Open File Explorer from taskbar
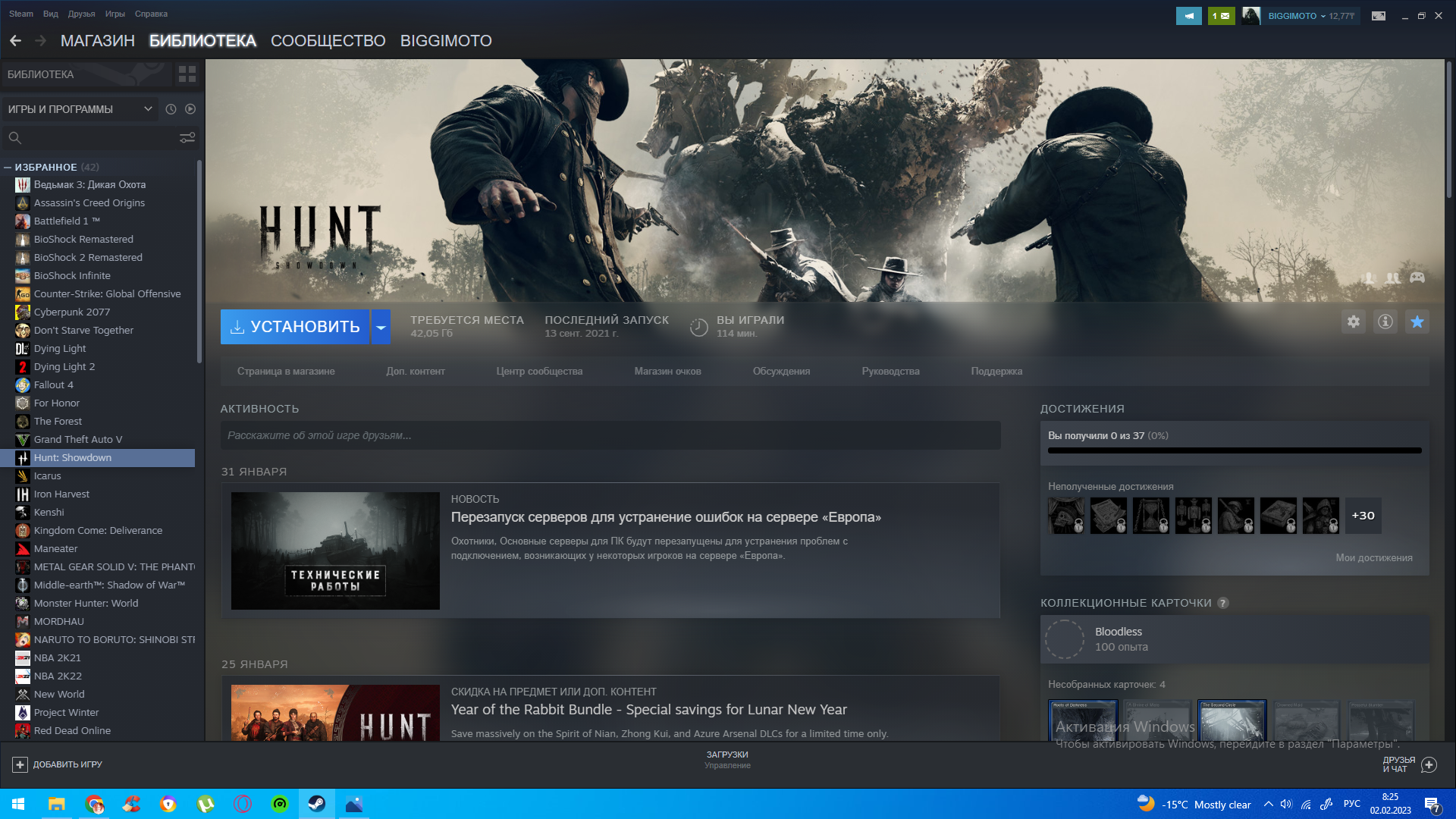 (x=57, y=804)
